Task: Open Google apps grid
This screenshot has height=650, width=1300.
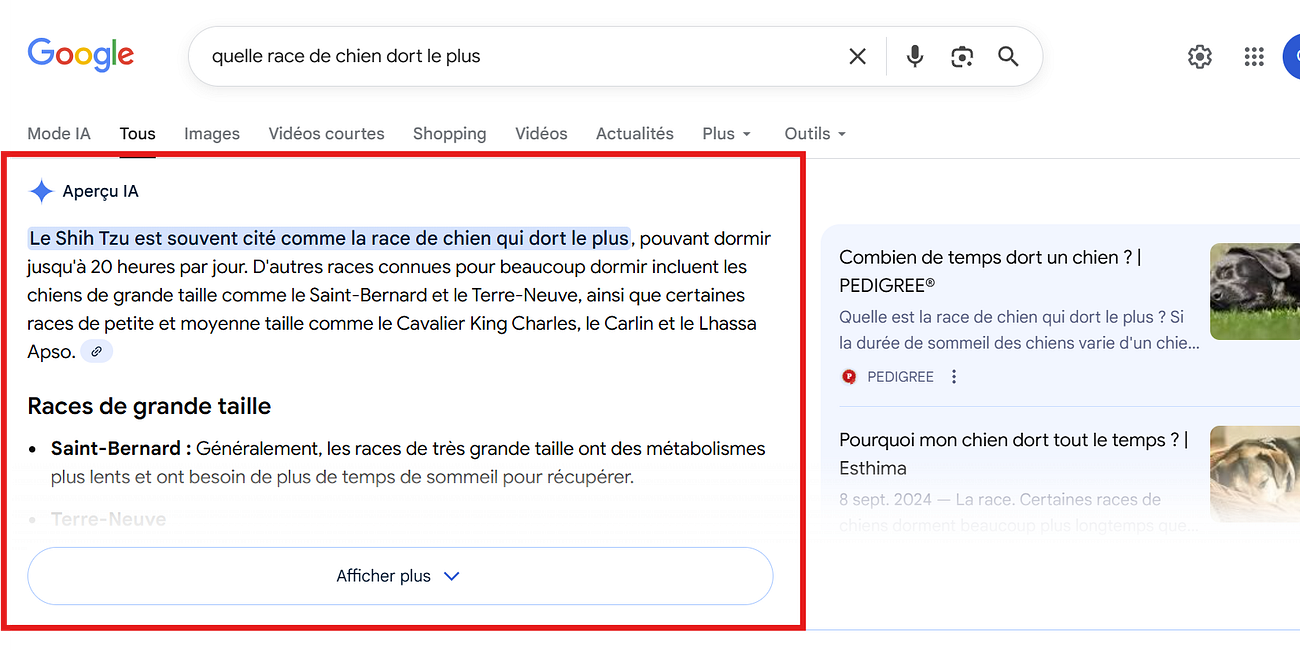Action: click(1254, 57)
